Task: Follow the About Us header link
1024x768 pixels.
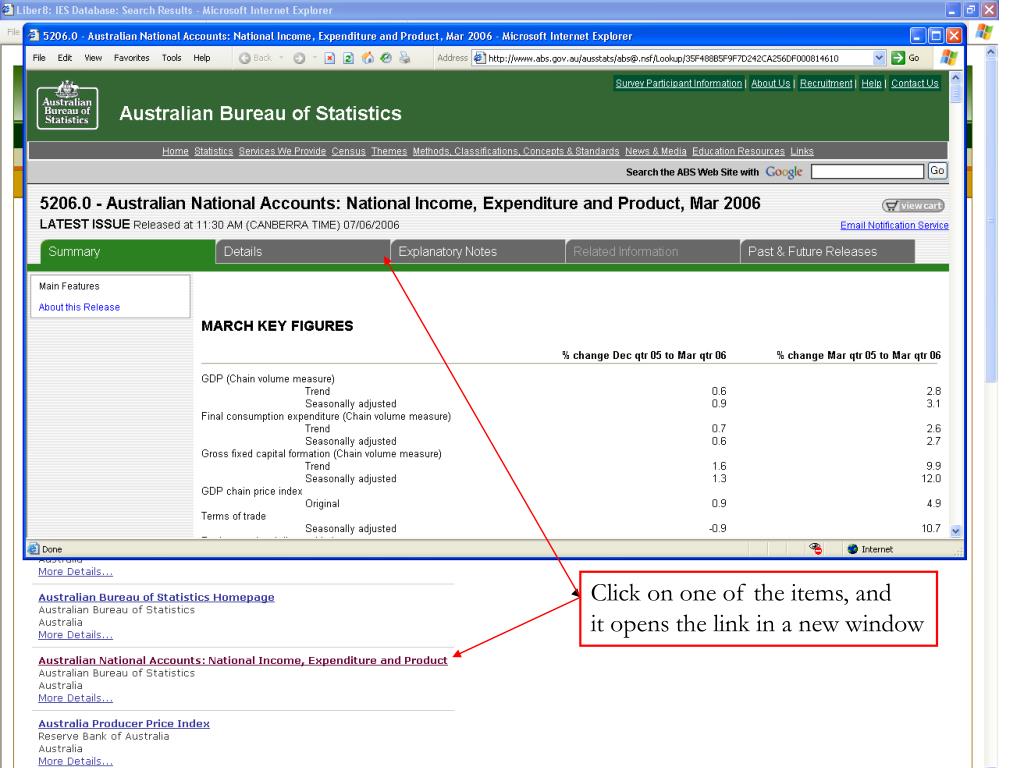Action: (771, 83)
